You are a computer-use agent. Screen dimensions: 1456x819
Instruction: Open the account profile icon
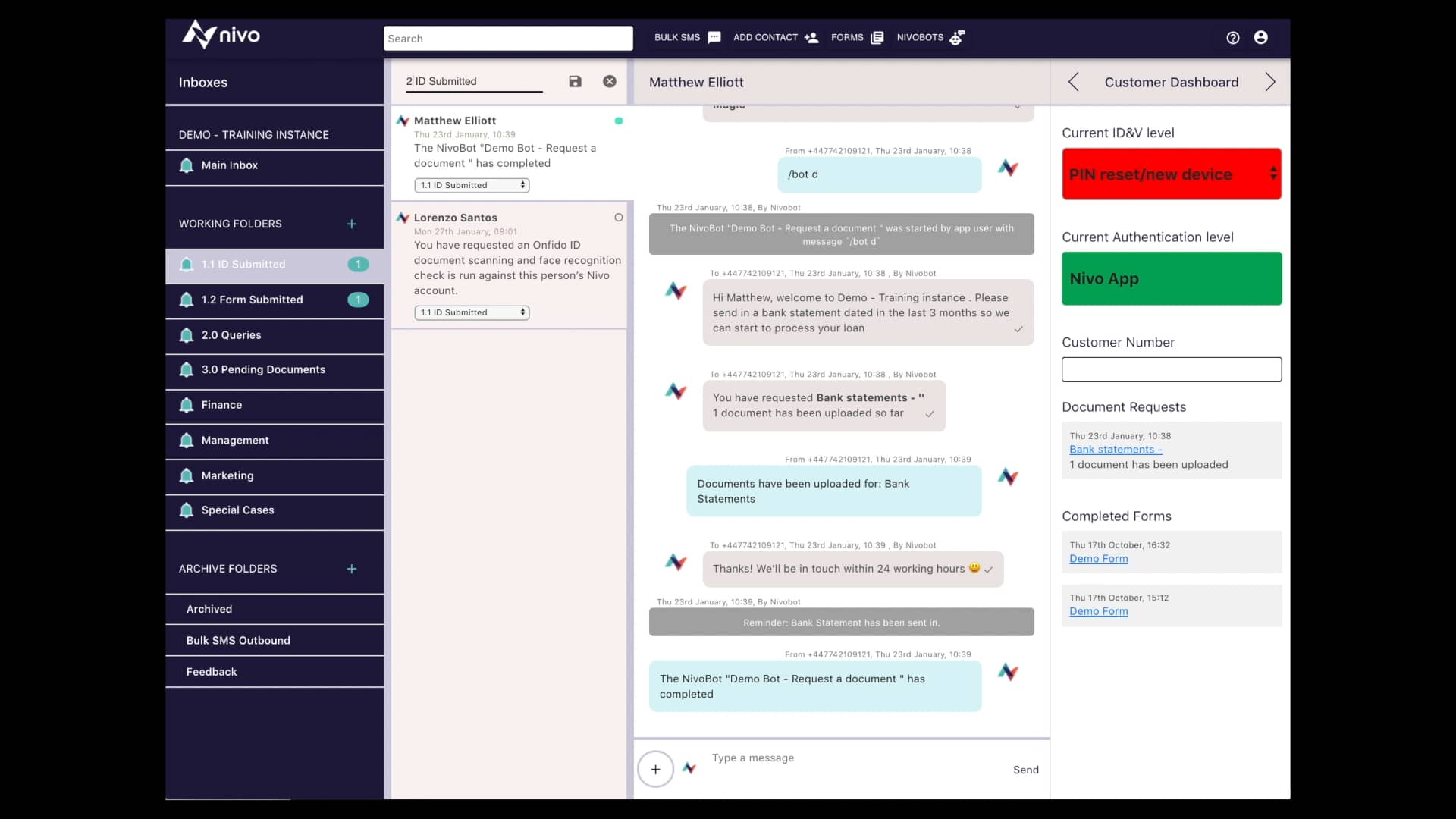1261,37
